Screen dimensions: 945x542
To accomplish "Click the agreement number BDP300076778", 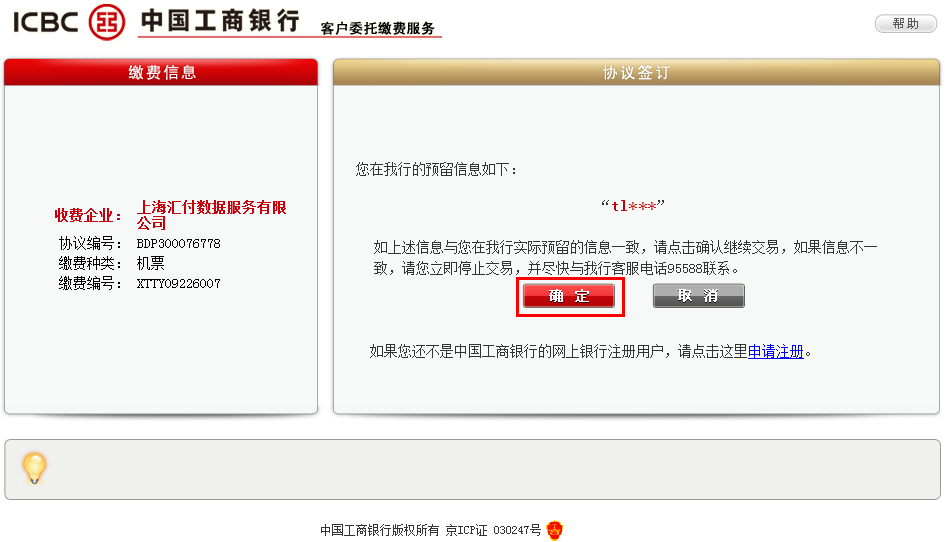I will click(x=178, y=244).
